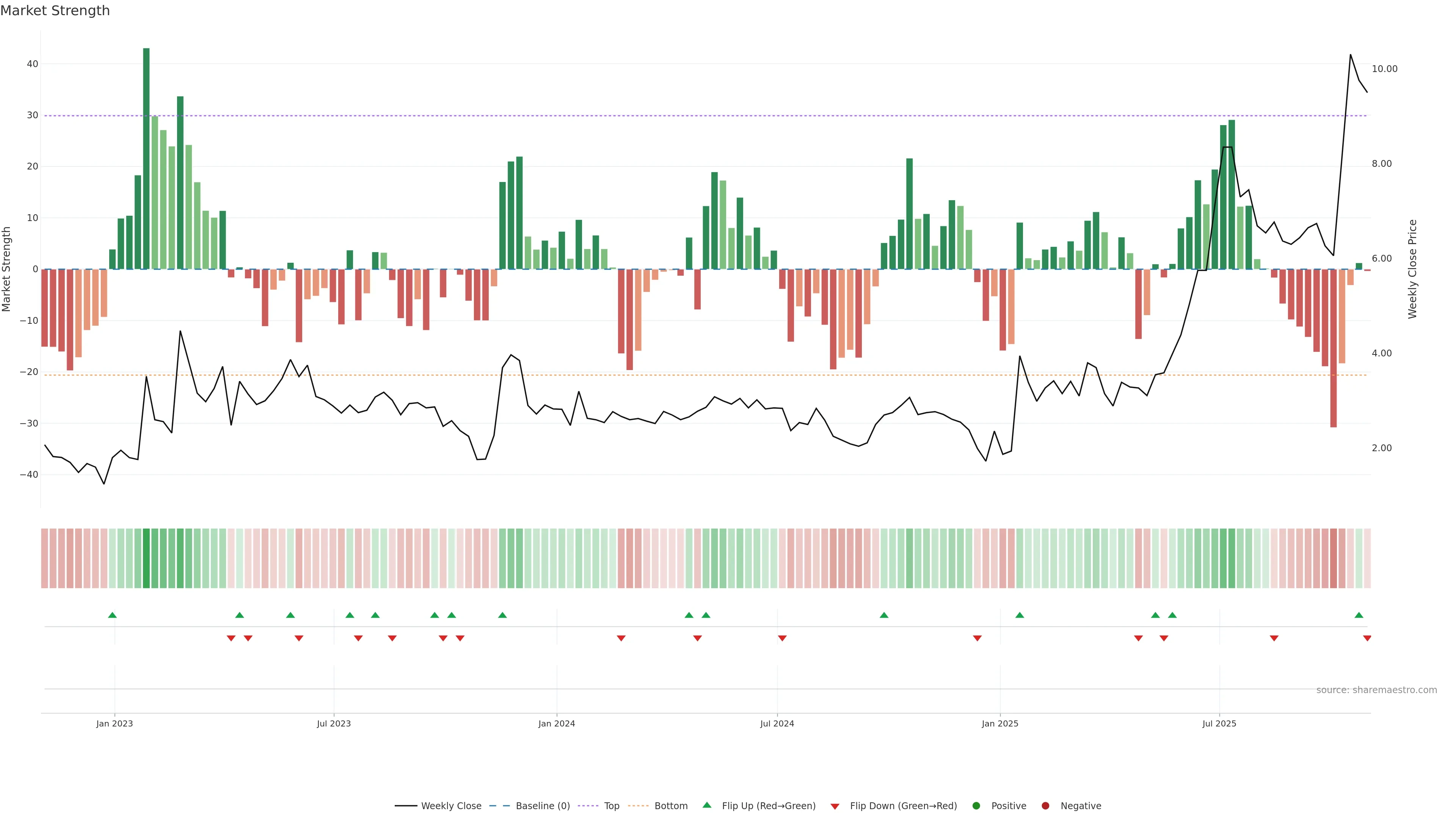
Task: Click the Positive green circle legend icon
Action: (x=976, y=805)
